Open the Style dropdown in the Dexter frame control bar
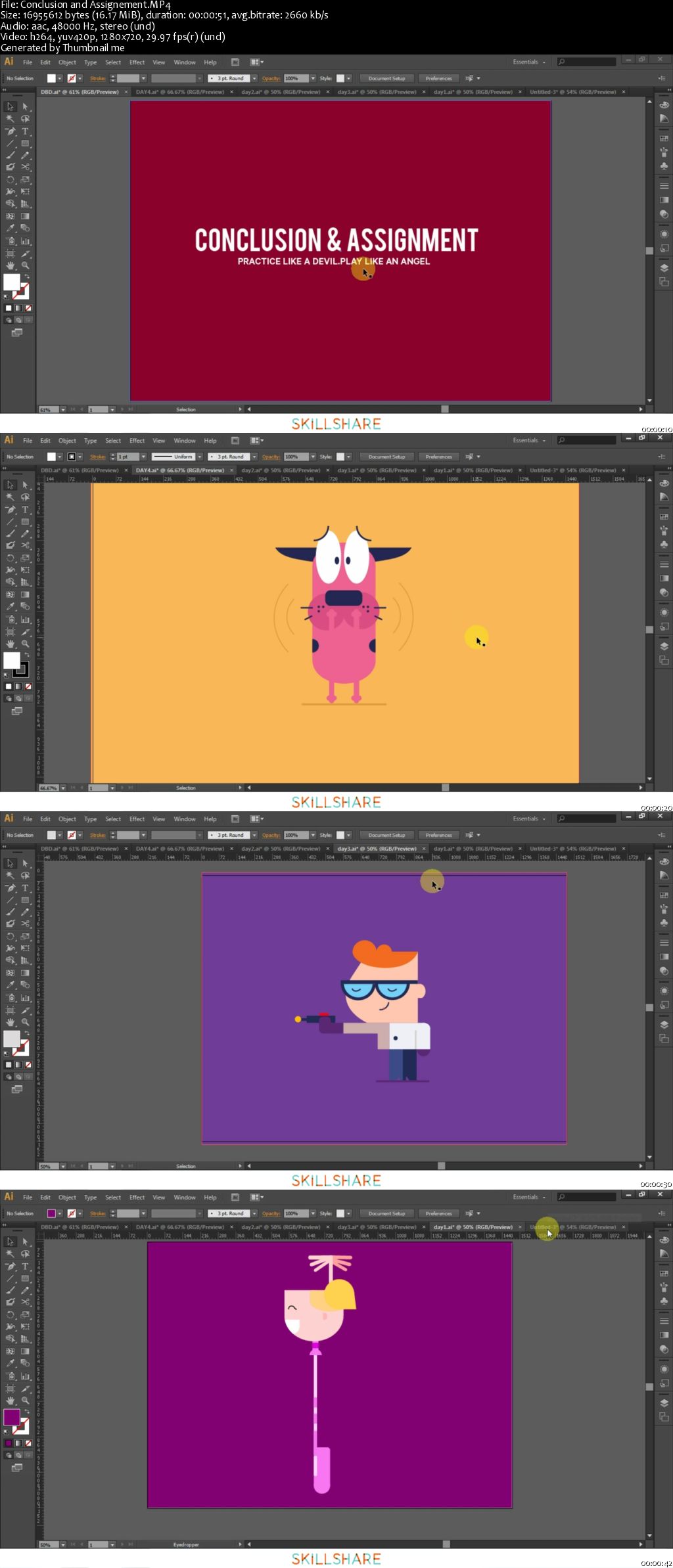 click(x=349, y=835)
